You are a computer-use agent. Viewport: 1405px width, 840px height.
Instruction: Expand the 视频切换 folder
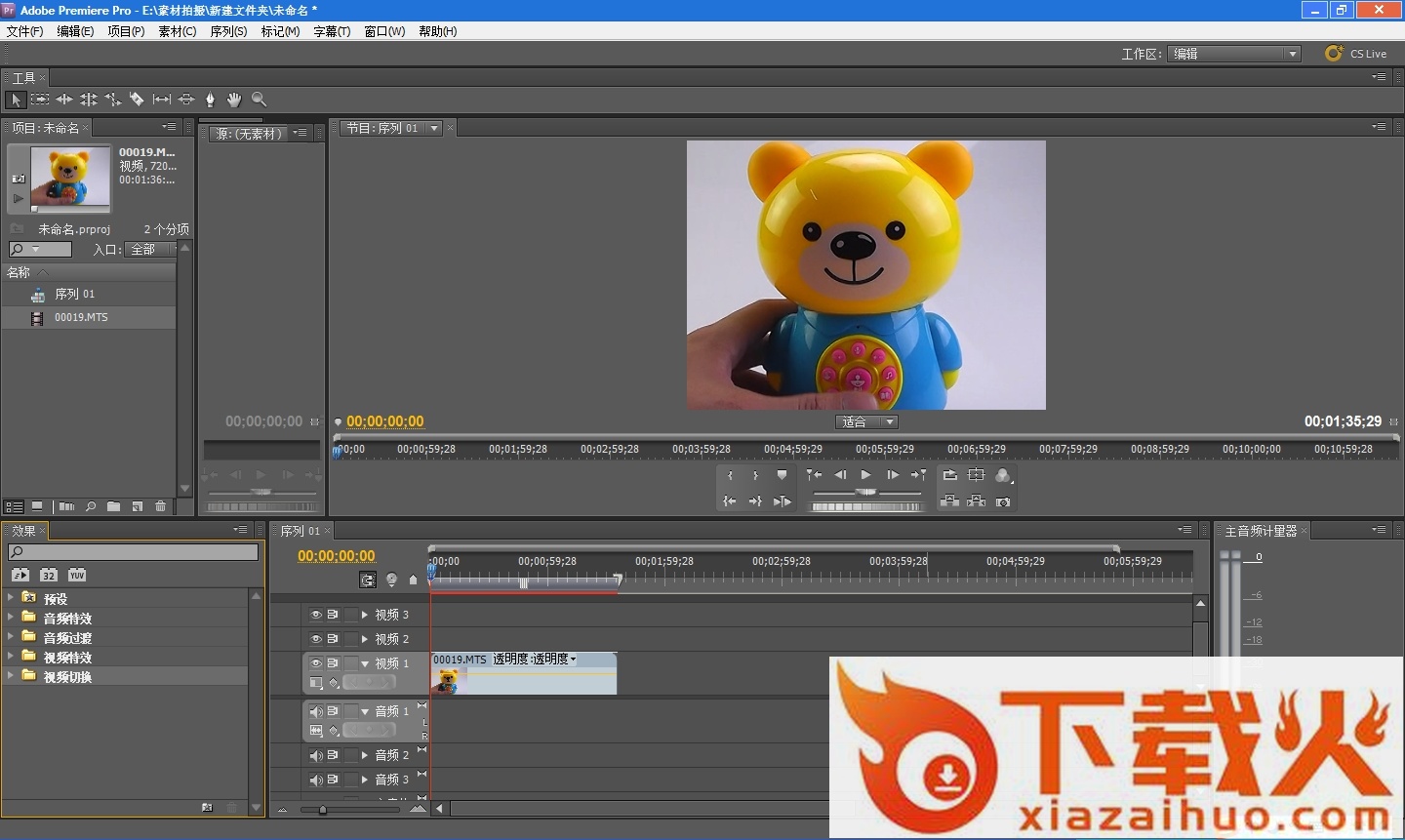tap(11, 675)
